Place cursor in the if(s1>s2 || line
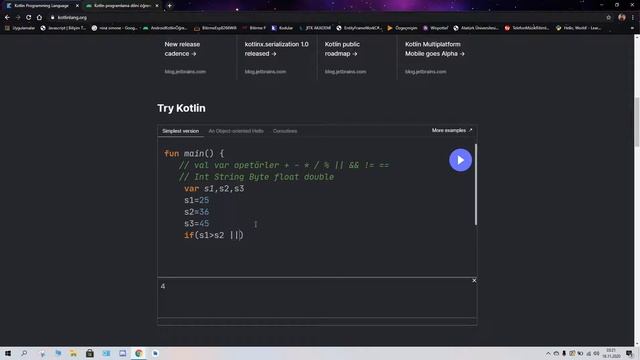The height and width of the screenshot is (360, 640). point(213,235)
